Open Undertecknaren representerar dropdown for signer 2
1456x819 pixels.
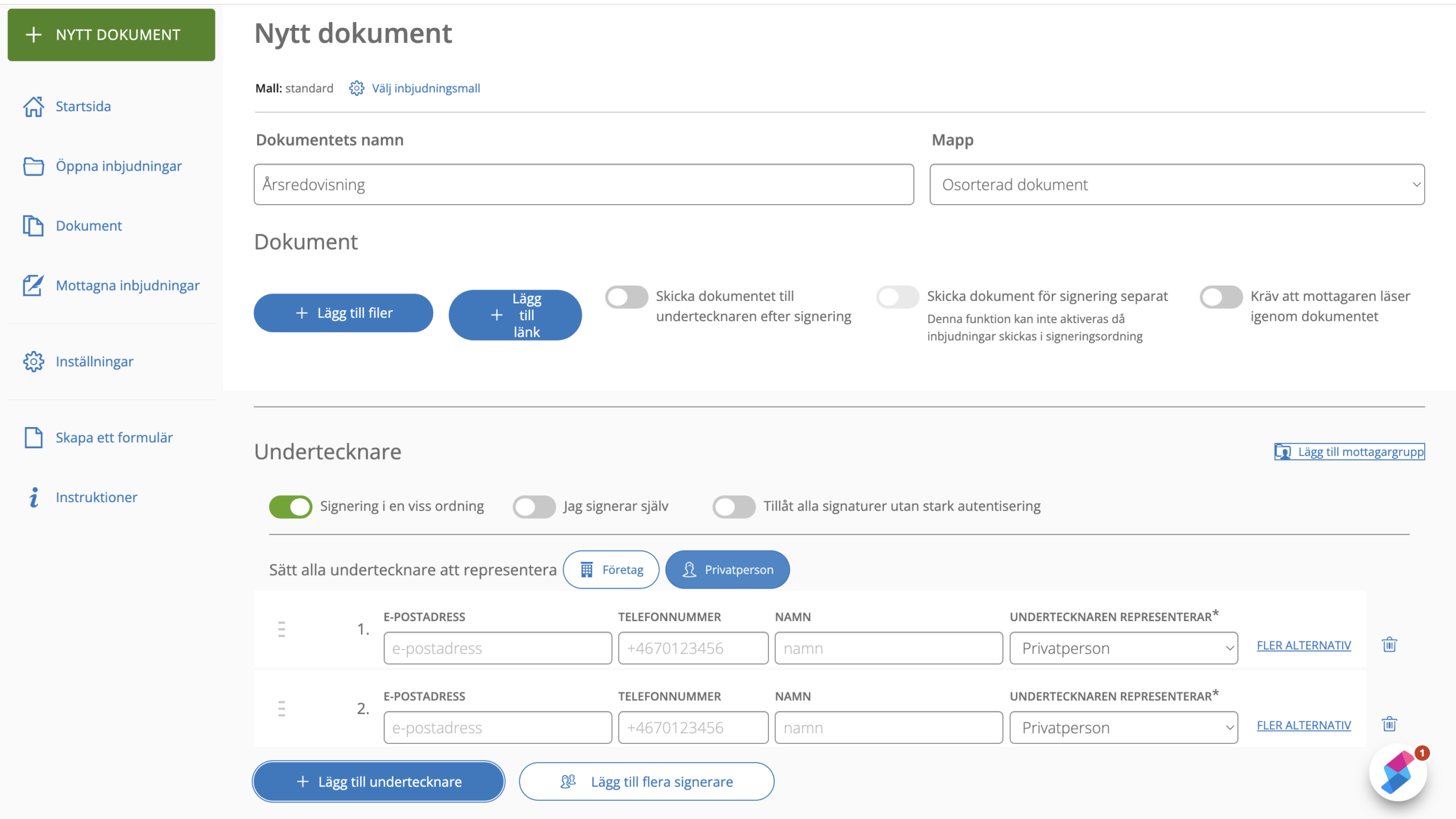coord(1123,727)
